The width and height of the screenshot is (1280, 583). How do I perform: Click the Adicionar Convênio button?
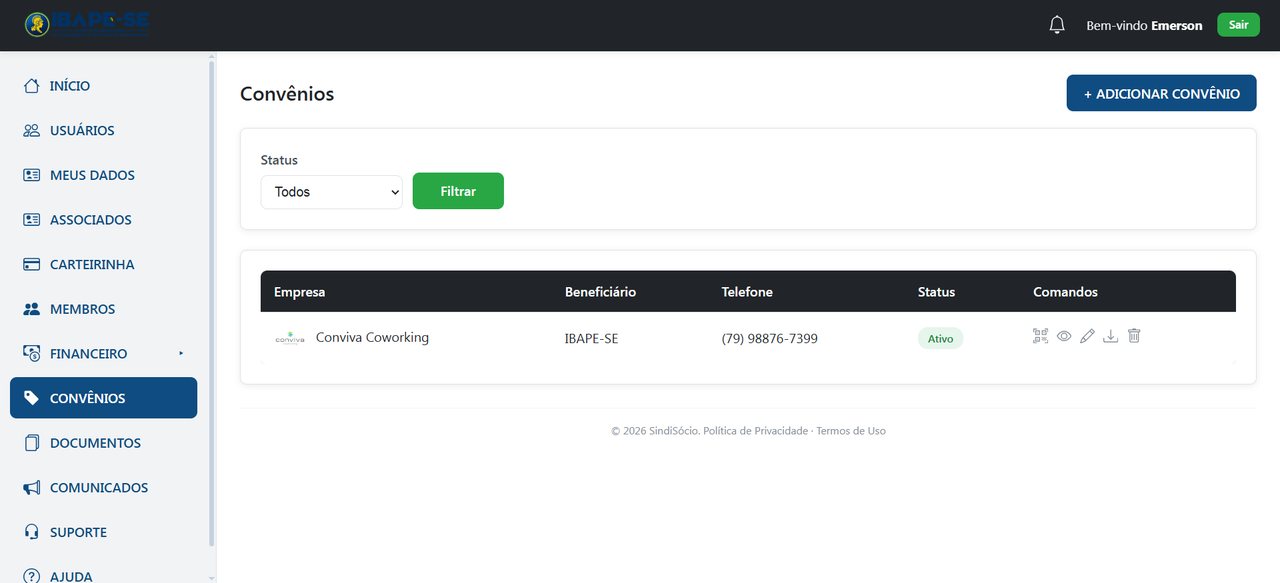click(x=1161, y=93)
